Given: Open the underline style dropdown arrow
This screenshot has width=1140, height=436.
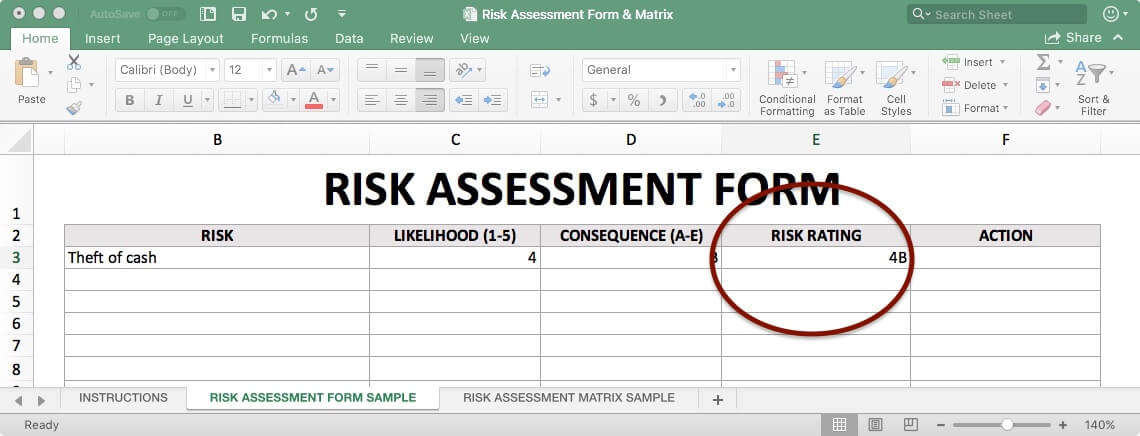Looking at the screenshot, I should coord(208,100).
